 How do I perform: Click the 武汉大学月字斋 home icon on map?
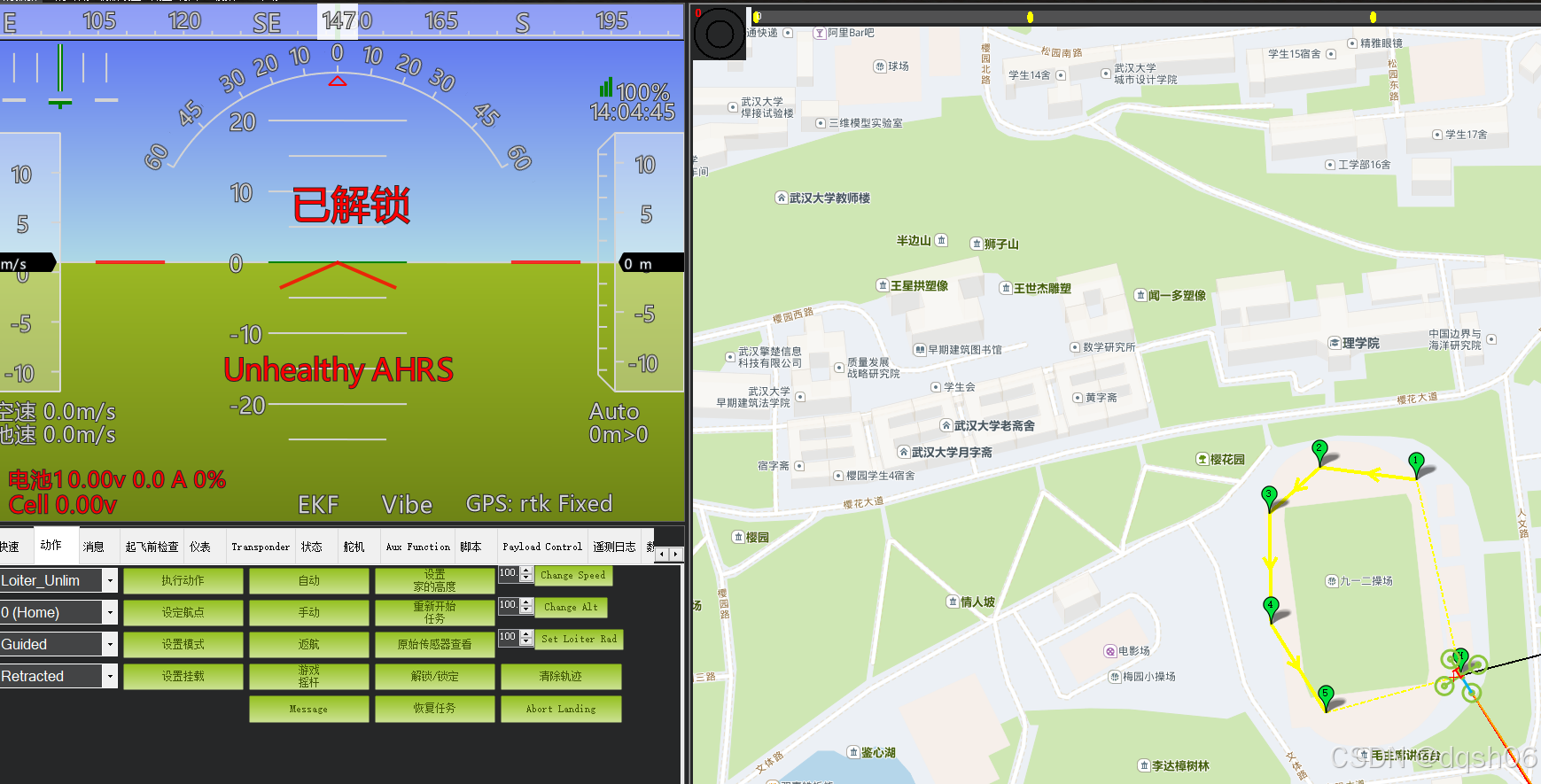[x=904, y=452]
